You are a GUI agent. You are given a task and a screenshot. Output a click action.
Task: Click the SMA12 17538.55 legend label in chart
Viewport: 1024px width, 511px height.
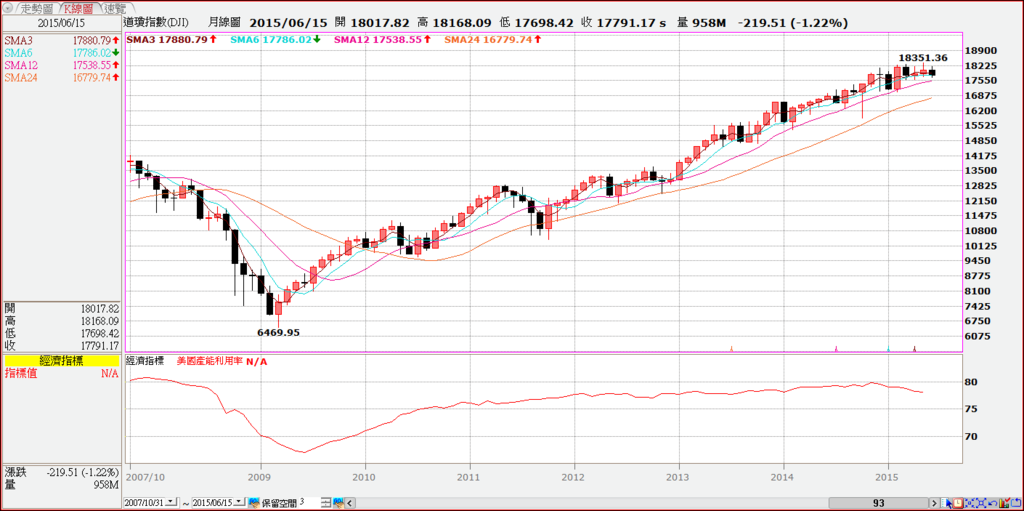pyautogui.click(x=382, y=39)
